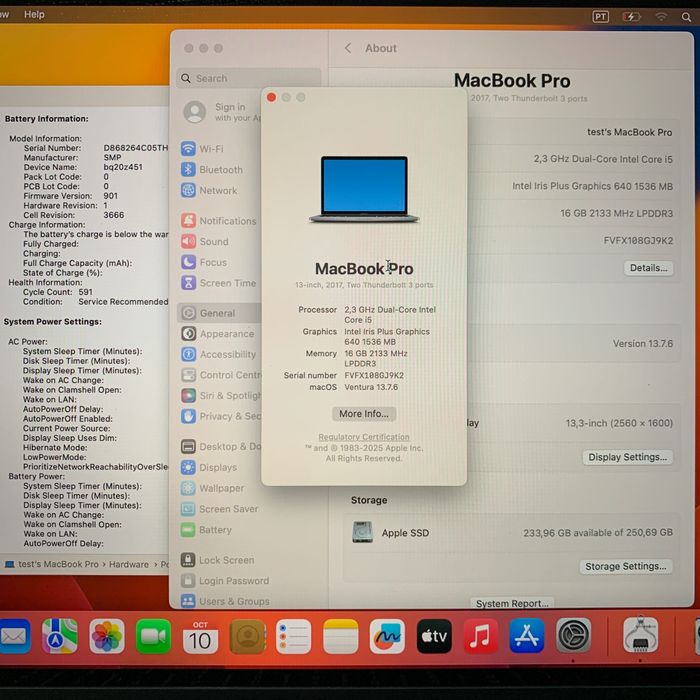Click the Display Settings... button

click(627, 457)
